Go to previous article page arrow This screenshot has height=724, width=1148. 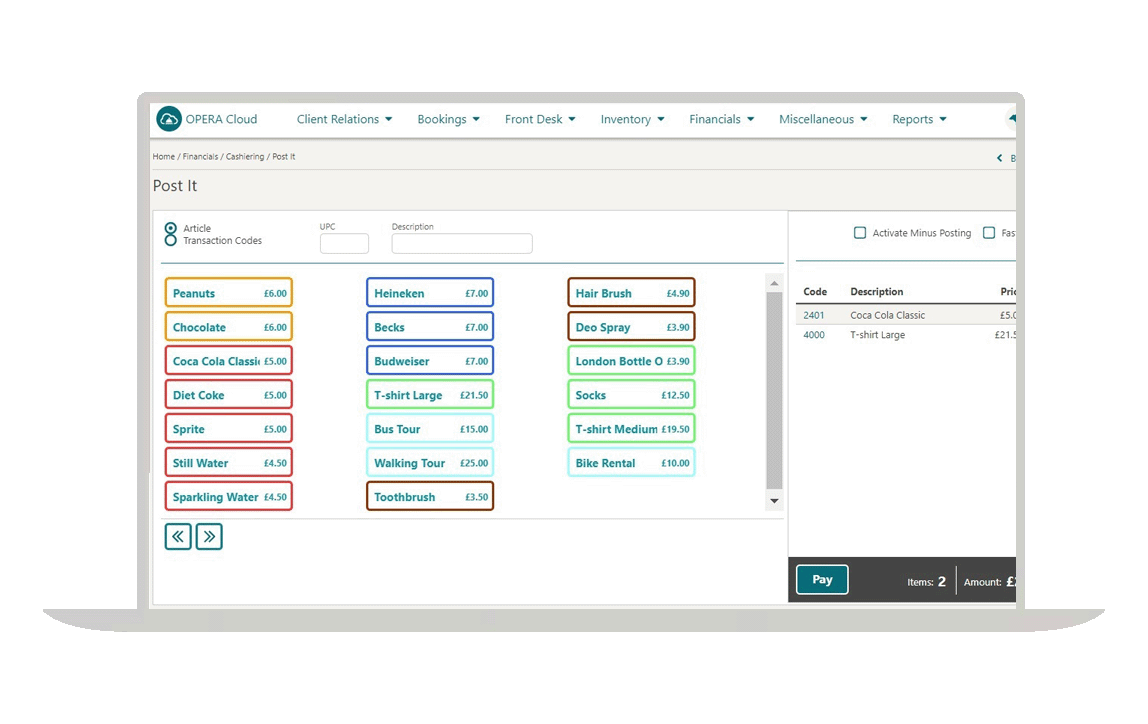click(178, 537)
